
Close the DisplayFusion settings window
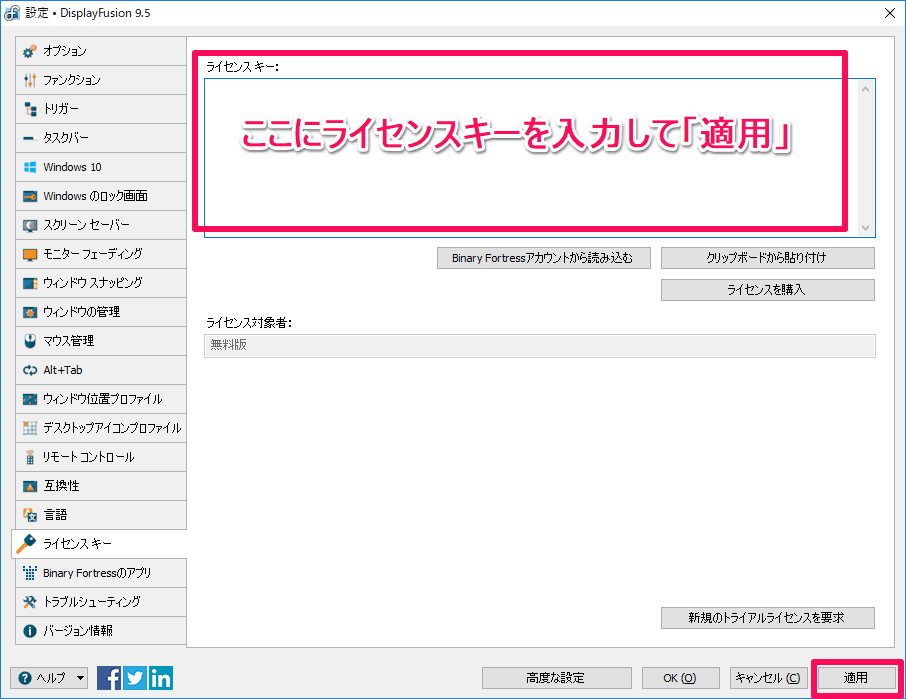tap(890, 13)
